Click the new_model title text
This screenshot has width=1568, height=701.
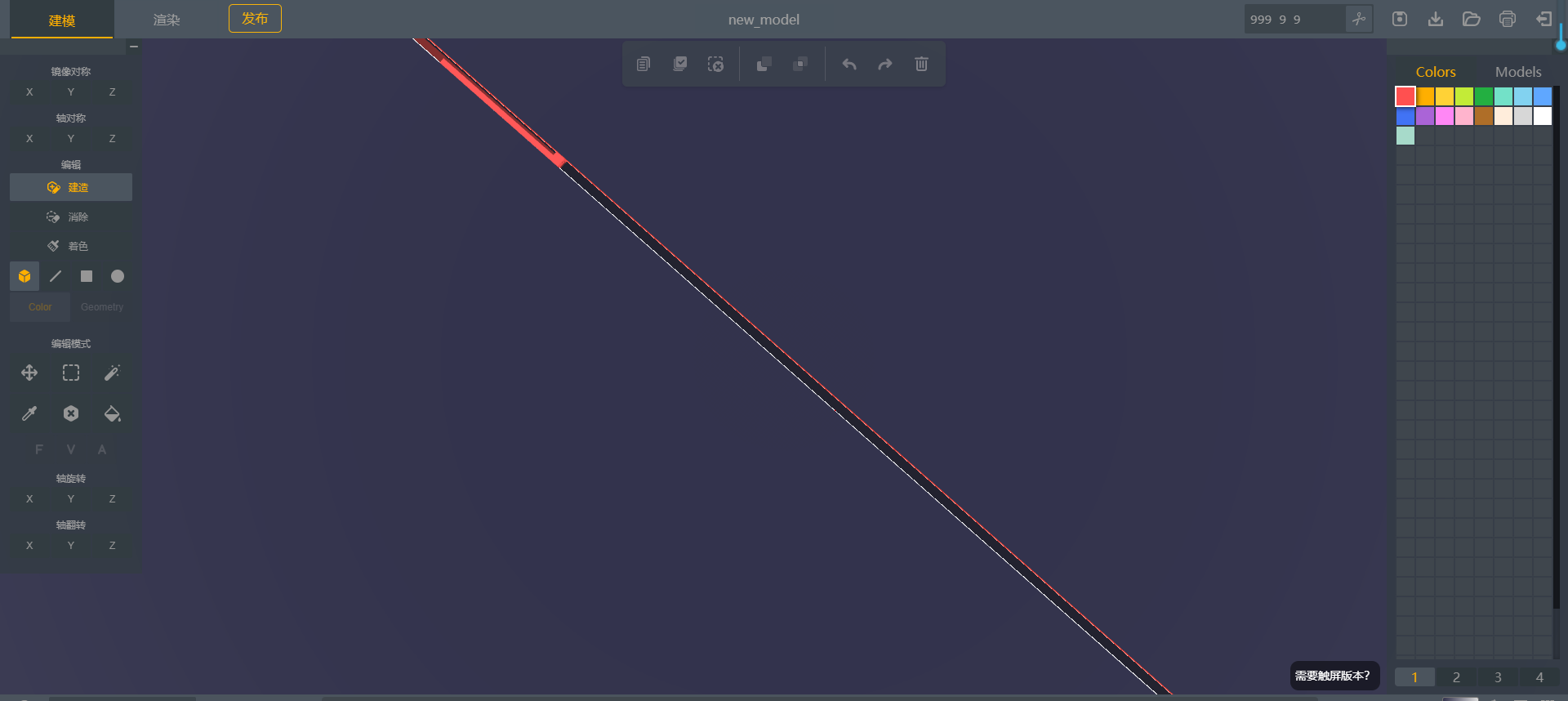(x=764, y=20)
